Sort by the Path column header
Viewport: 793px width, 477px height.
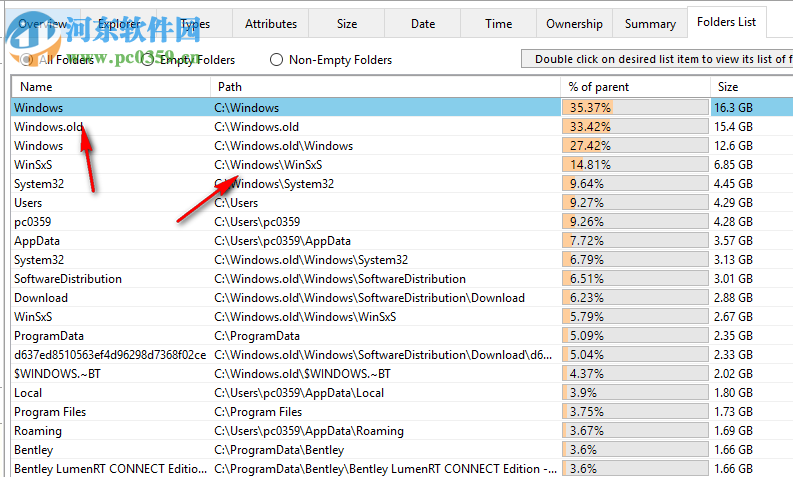pyautogui.click(x=385, y=86)
